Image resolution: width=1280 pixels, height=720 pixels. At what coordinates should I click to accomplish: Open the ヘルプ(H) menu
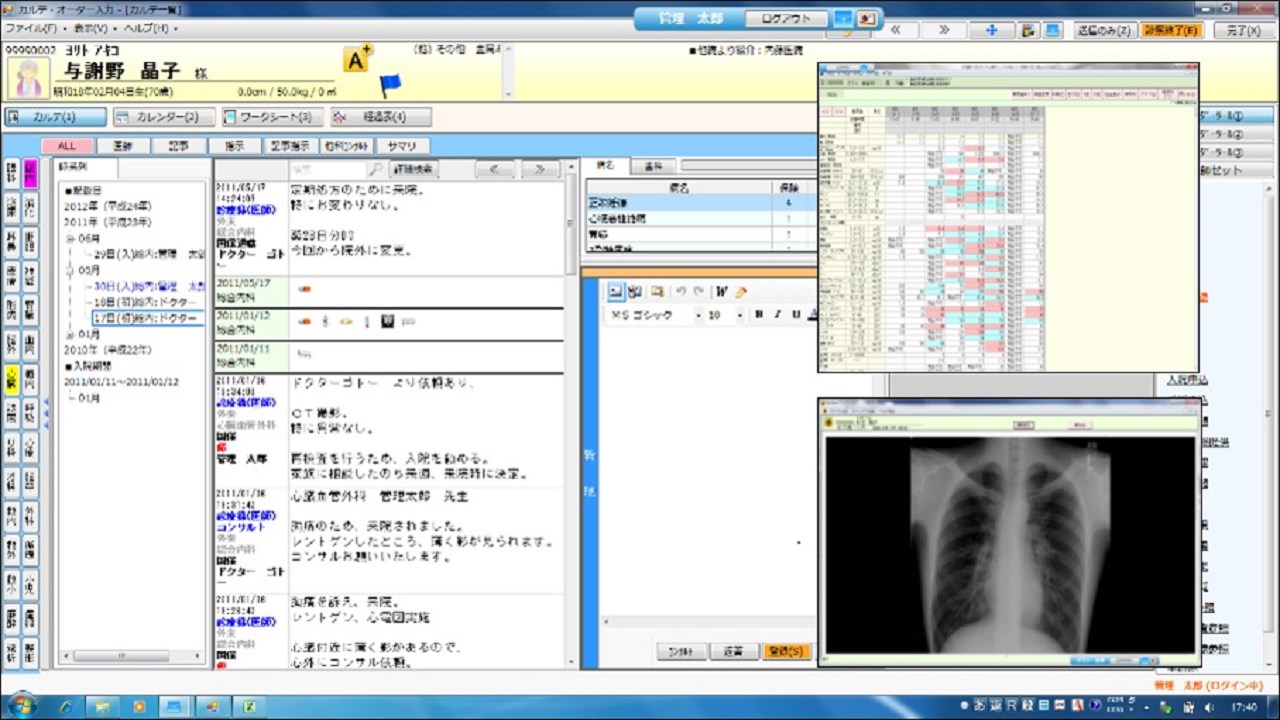[149, 29]
